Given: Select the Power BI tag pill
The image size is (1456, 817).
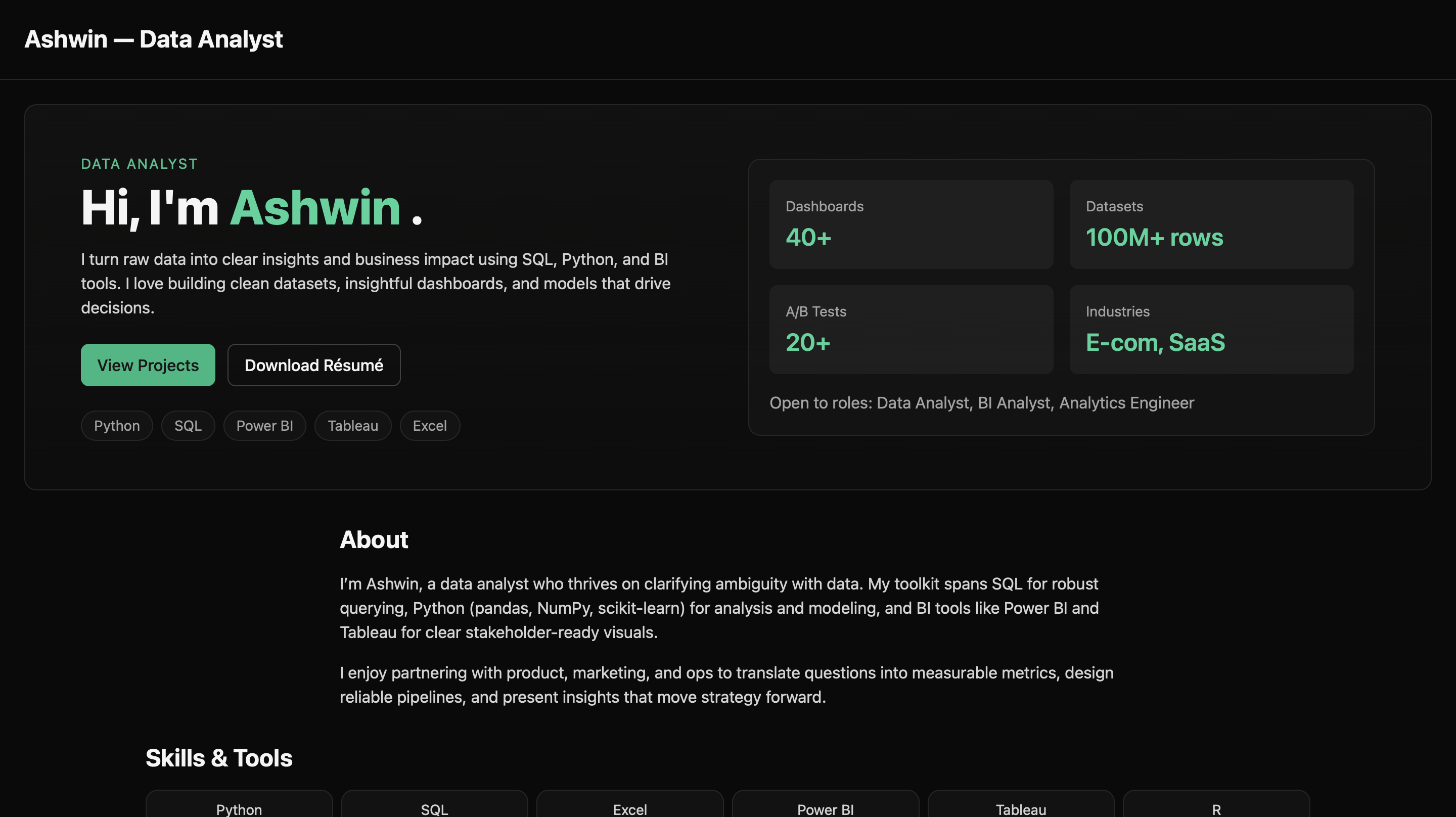Looking at the screenshot, I should coord(264,426).
